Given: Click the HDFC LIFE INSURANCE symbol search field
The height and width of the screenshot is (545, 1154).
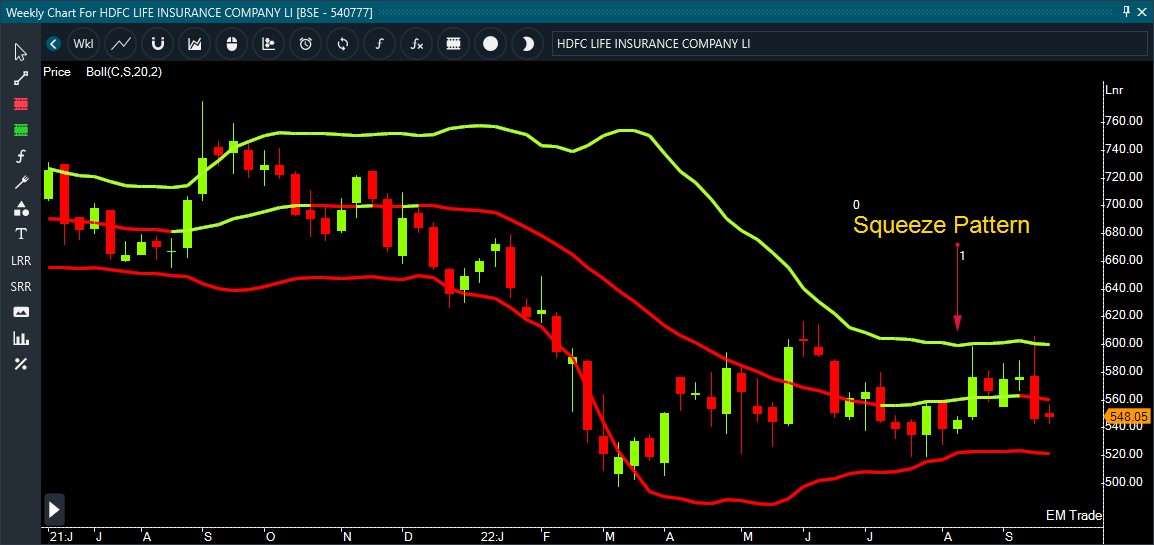Looking at the screenshot, I should point(848,44).
